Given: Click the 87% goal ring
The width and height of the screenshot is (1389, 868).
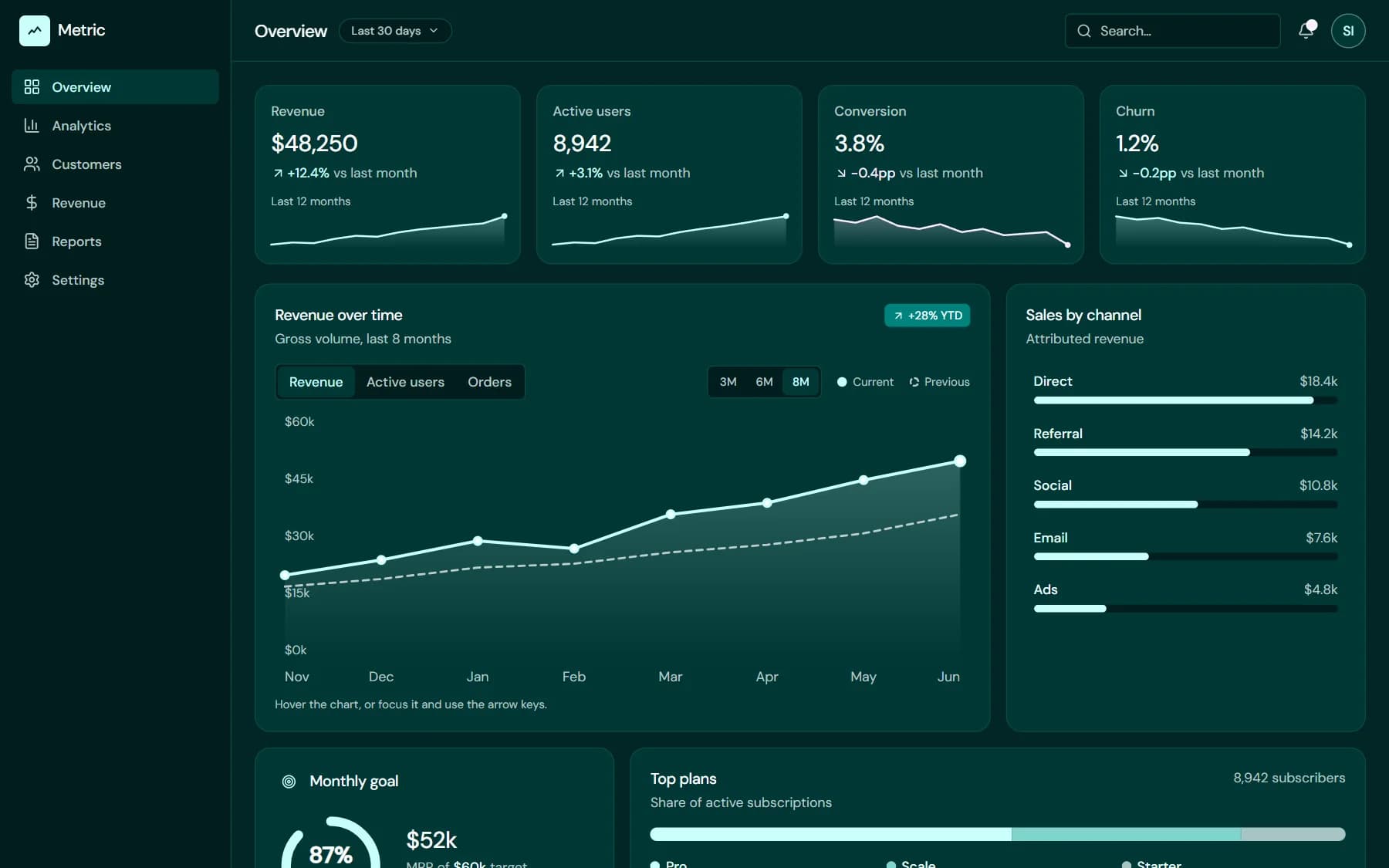Looking at the screenshot, I should pyautogui.click(x=331, y=843).
